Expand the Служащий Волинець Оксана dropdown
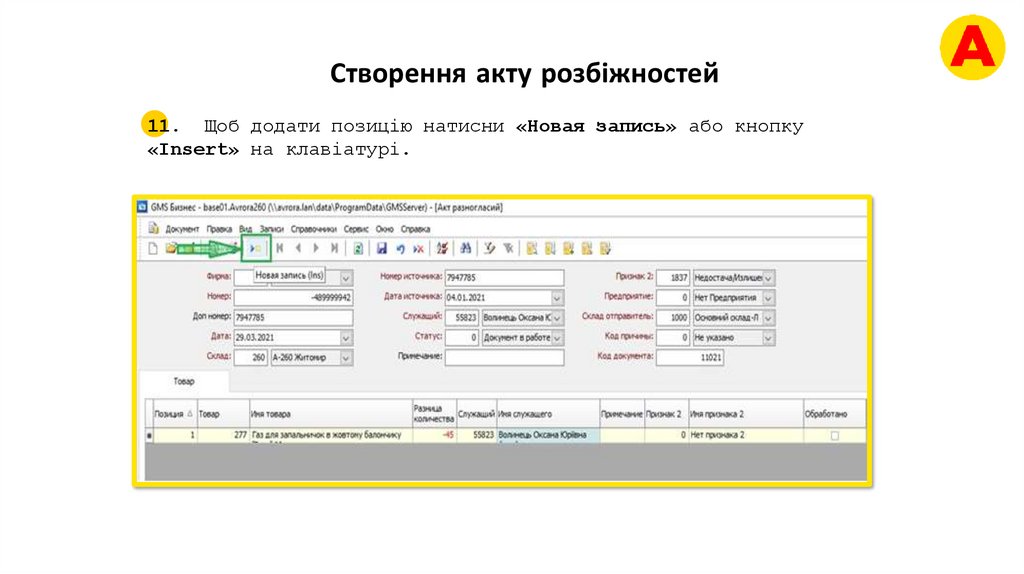The width and height of the screenshot is (1024, 574). tap(557, 317)
